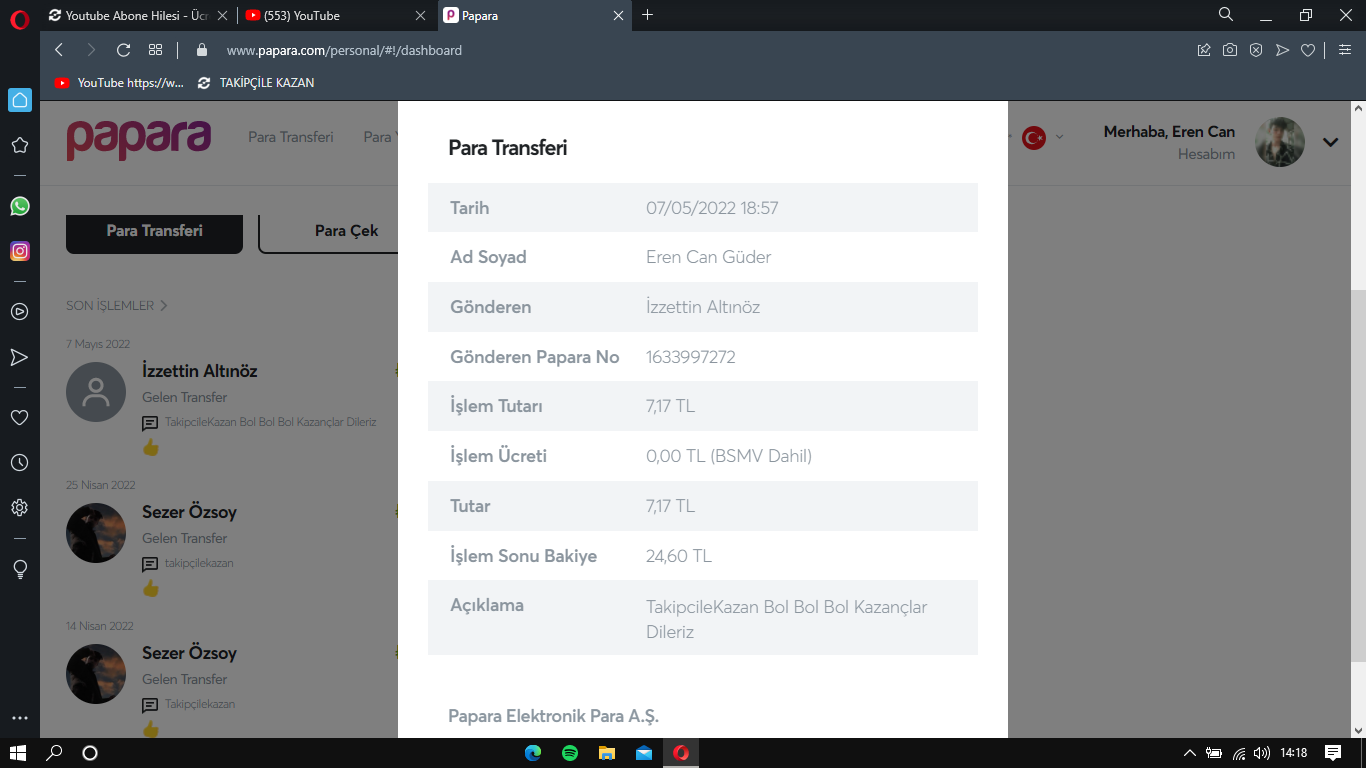Open the Para Transferi navigation item
Viewport: 1366px width, 768px height.
coord(291,137)
